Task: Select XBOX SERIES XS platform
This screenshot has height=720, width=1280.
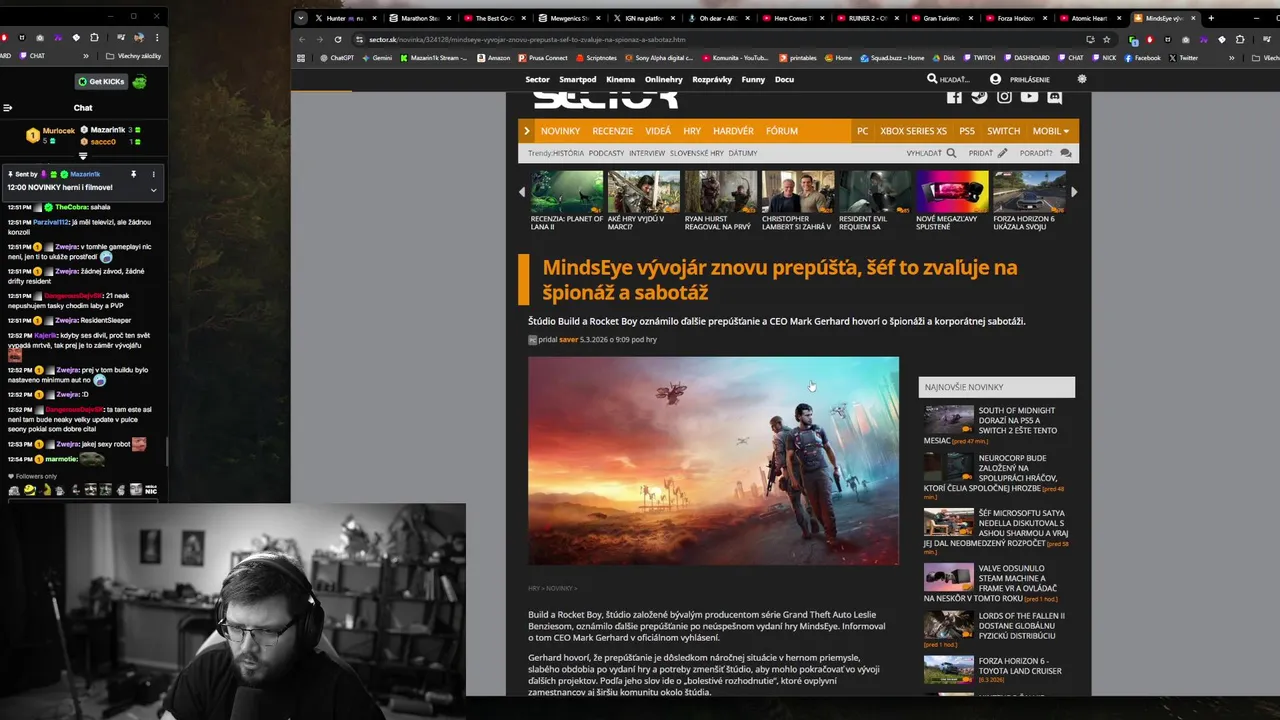Action: (x=913, y=131)
